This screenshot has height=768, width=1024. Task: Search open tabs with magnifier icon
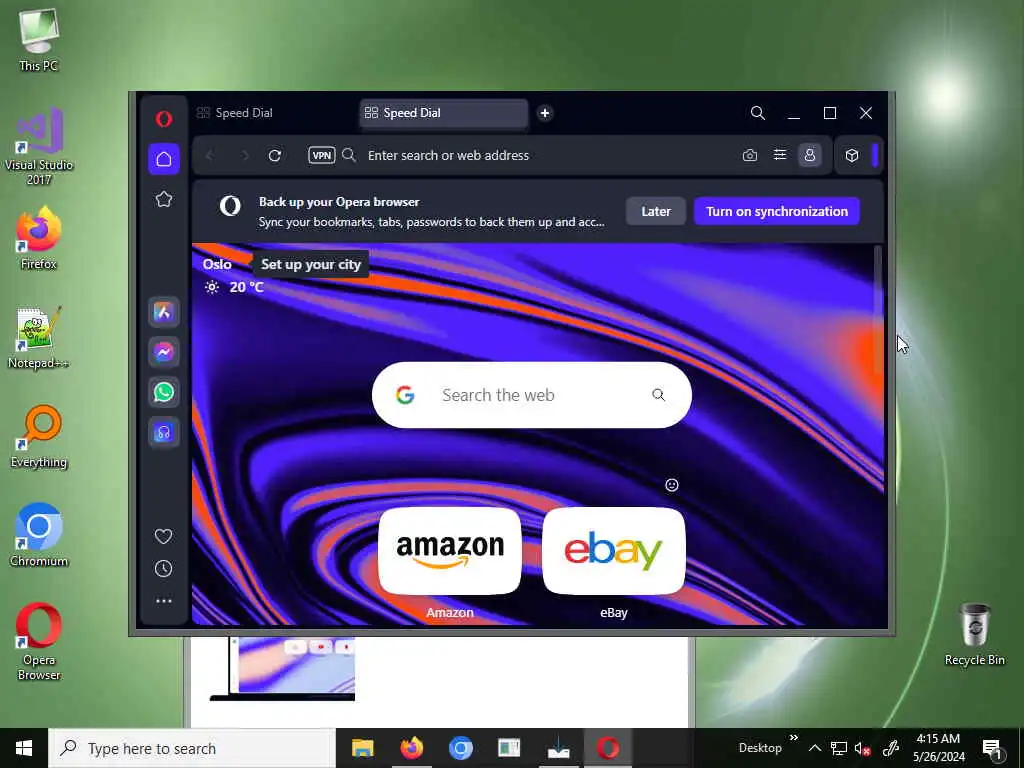[x=758, y=113]
